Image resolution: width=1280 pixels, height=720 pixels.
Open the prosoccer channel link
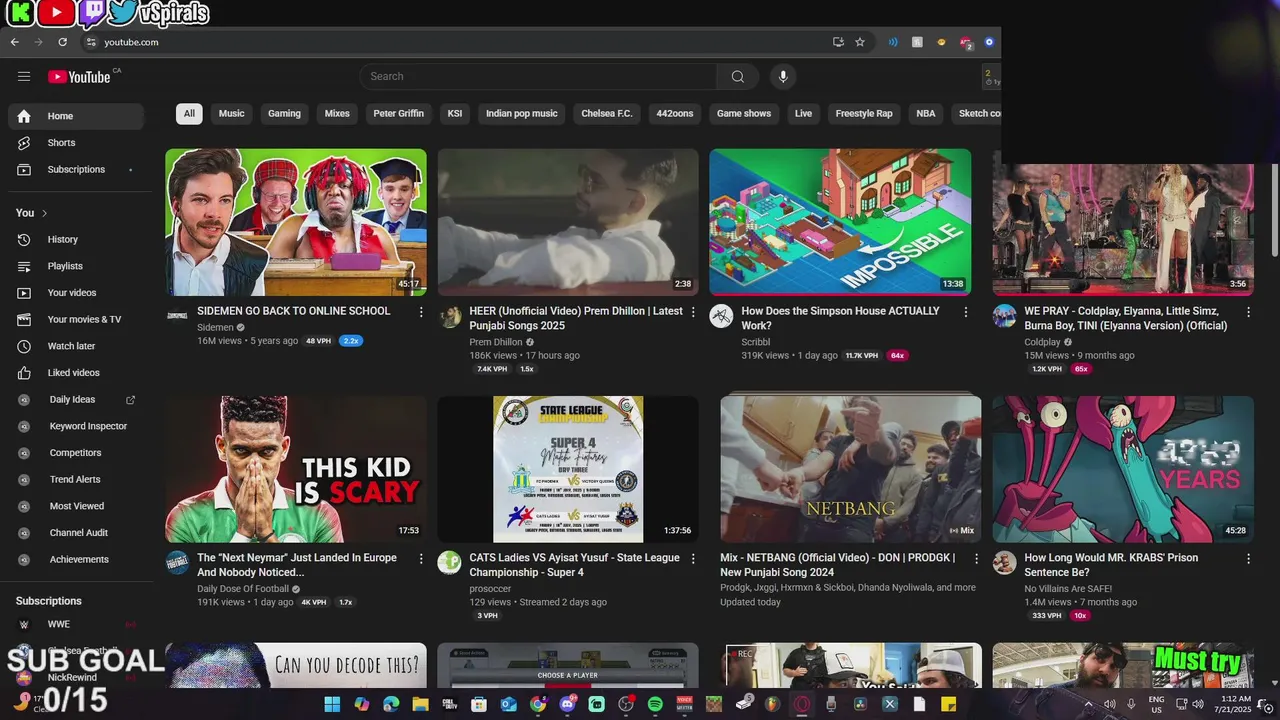point(490,589)
